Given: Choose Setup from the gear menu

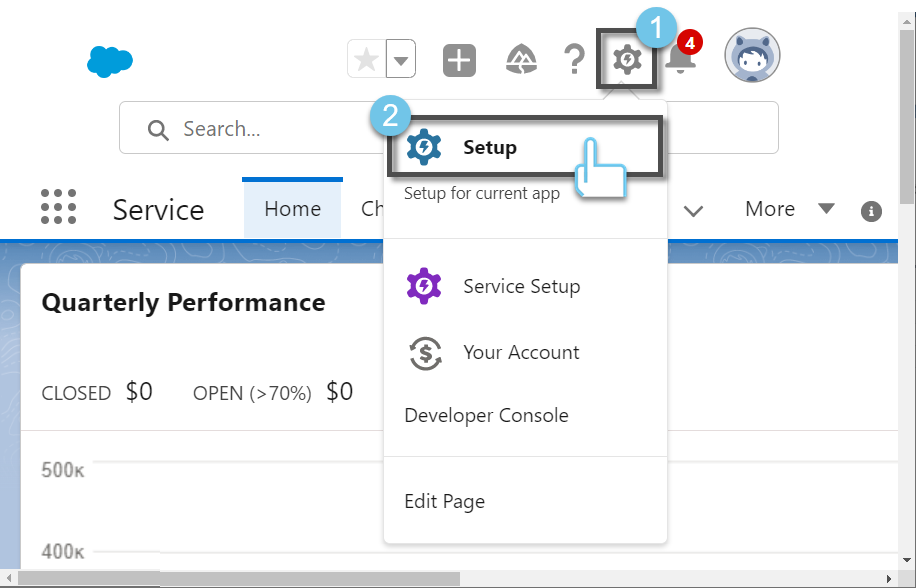Looking at the screenshot, I should [525, 147].
